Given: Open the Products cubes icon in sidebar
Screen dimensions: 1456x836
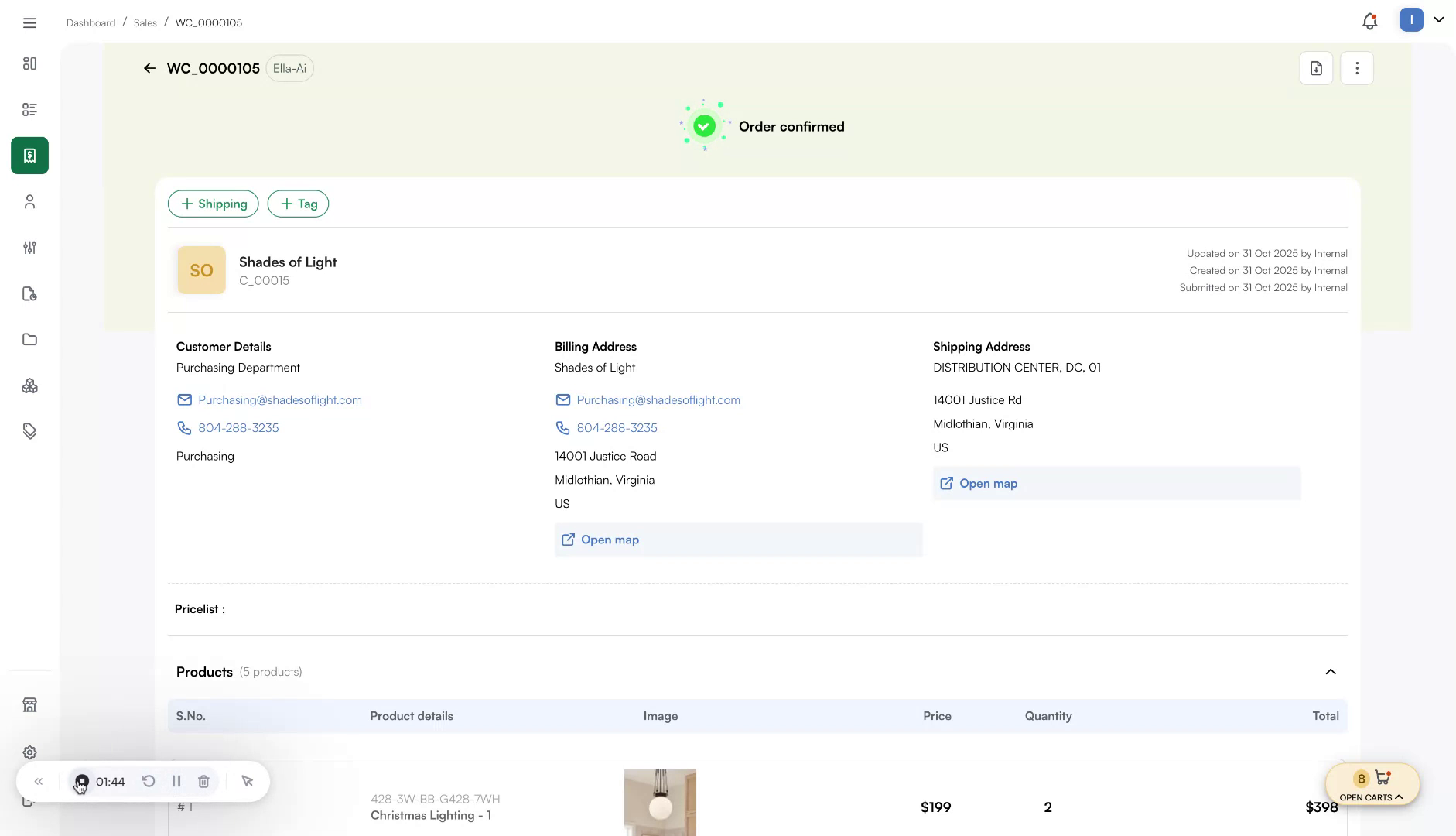Looking at the screenshot, I should 29,385.
